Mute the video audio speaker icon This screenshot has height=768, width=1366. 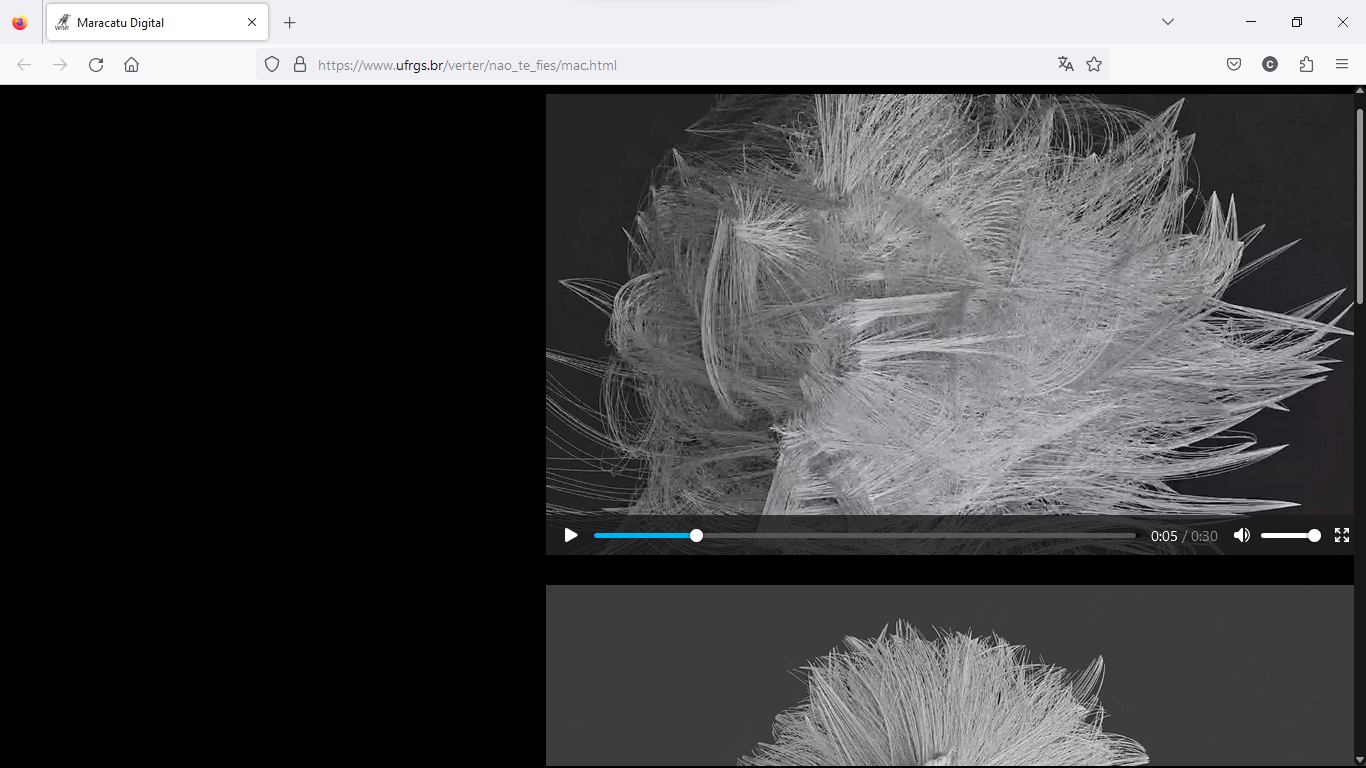(1242, 536)
